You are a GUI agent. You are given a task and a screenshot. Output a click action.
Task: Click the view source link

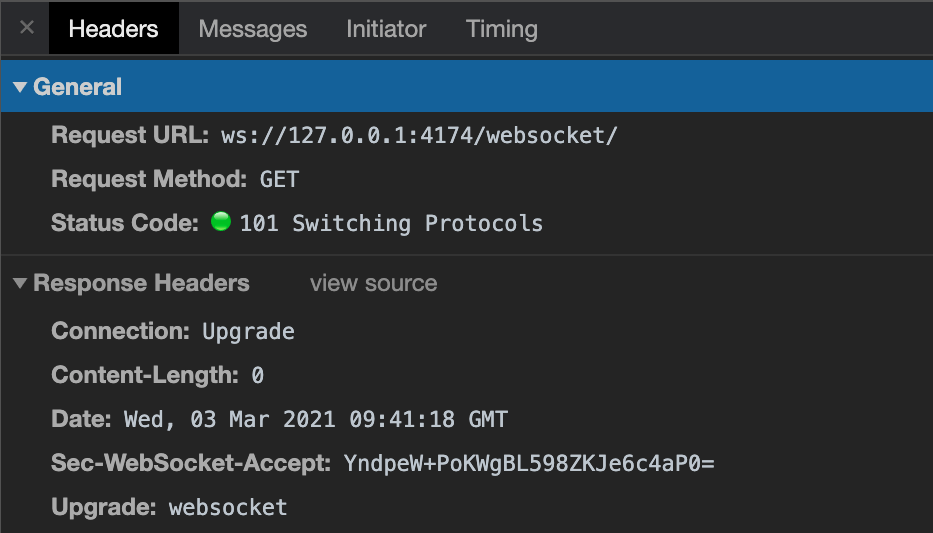[373, 284]
